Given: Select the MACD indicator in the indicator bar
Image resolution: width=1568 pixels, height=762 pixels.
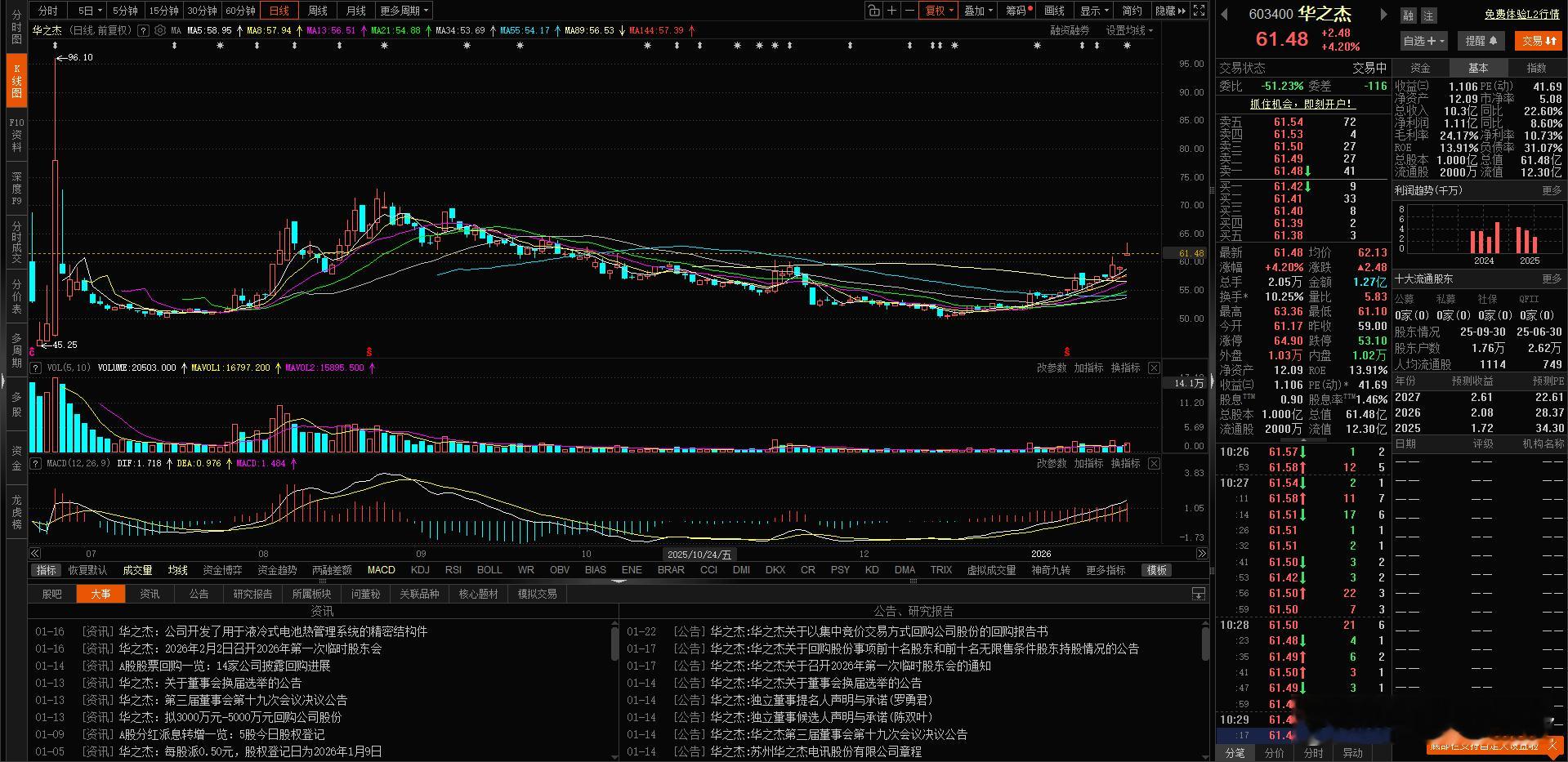Looking at the screenshot, I should click(381, 570).
